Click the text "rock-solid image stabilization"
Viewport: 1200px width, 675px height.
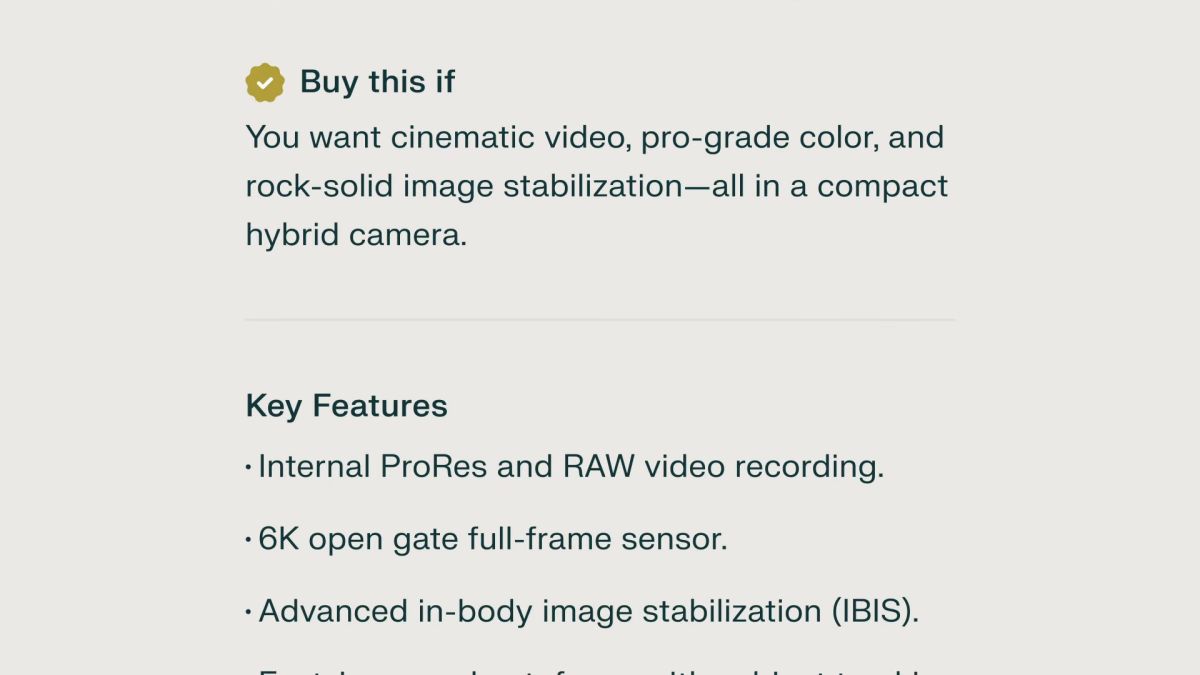tap(467, 186)
